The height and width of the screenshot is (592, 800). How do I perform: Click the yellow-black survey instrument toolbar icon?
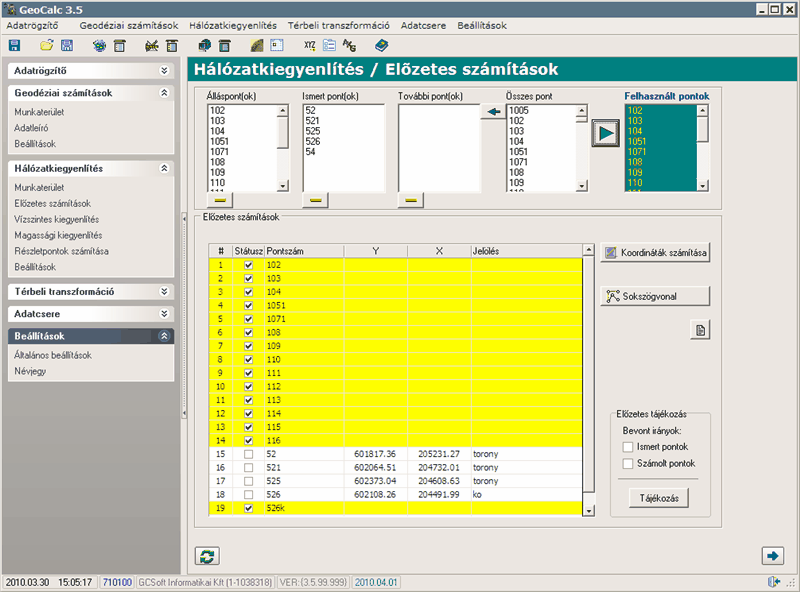pos(152,46)
